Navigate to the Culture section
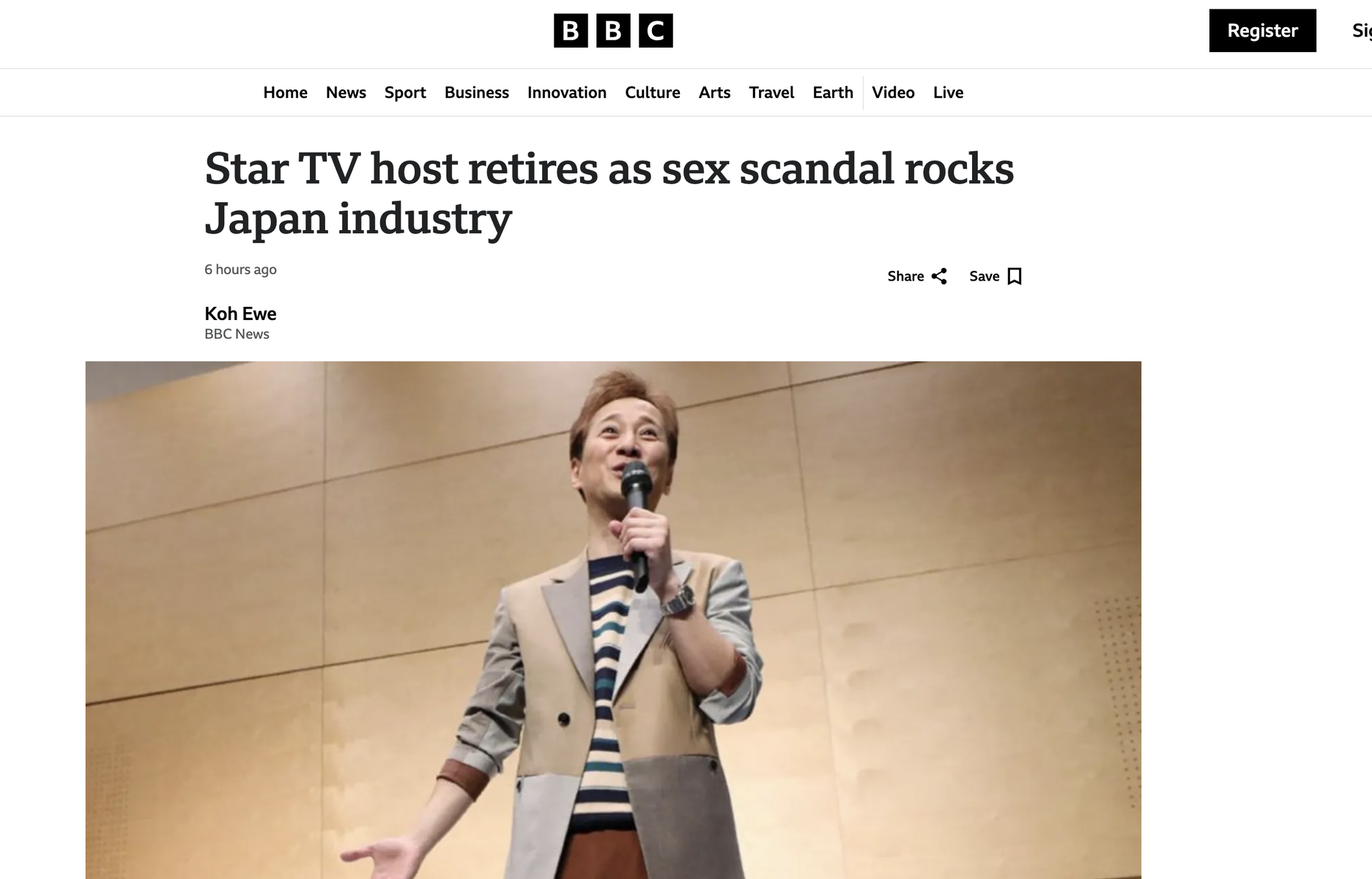This screenshot has width=1372, height=879. point(652,92)
